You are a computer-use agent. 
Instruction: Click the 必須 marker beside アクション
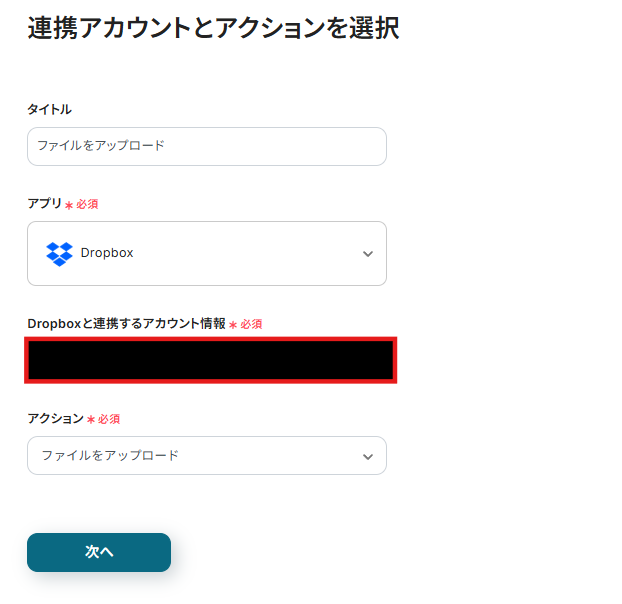pyautogui.click(x=109, y=419)
